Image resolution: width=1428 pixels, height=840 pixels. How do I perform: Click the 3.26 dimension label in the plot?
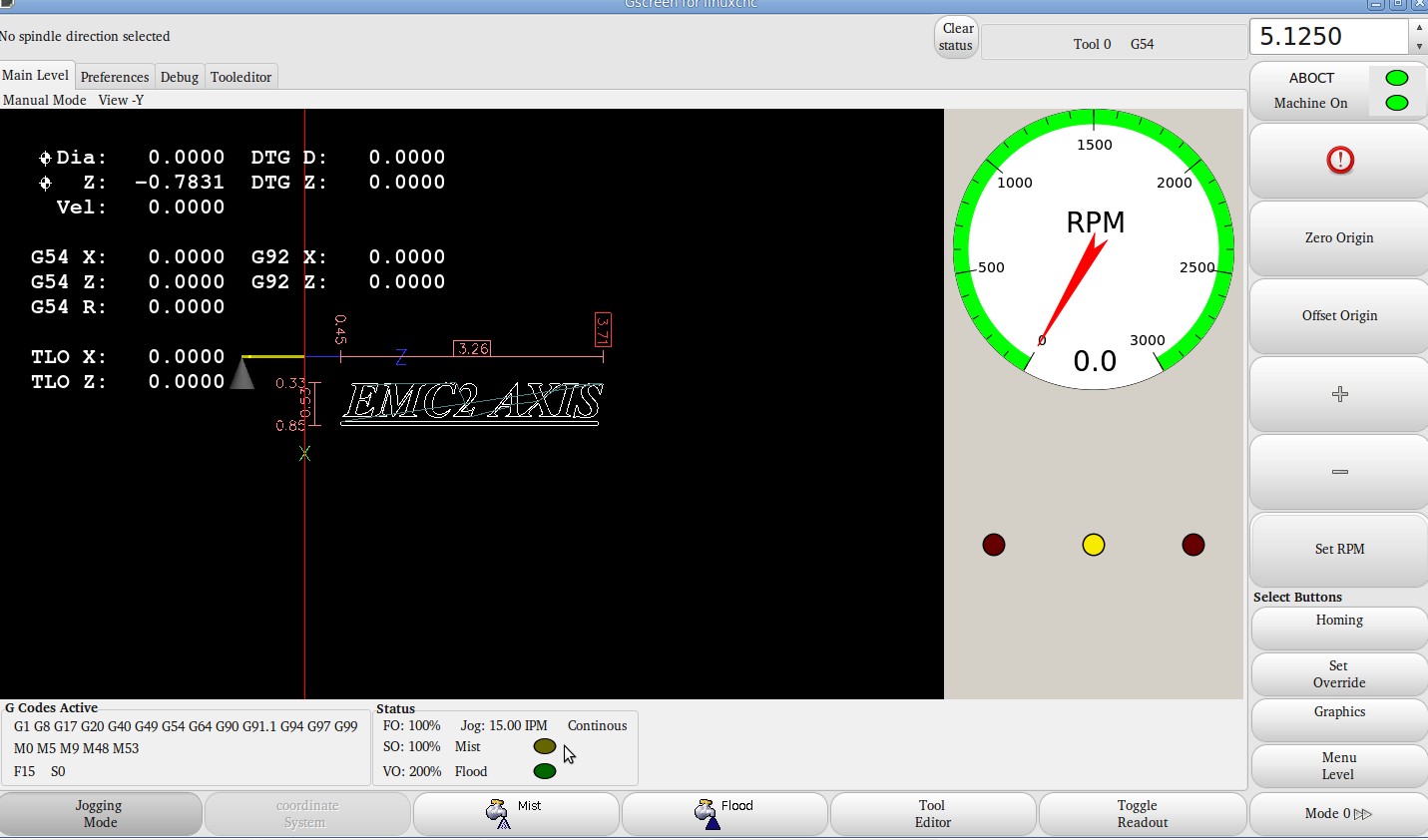point(473,348)
